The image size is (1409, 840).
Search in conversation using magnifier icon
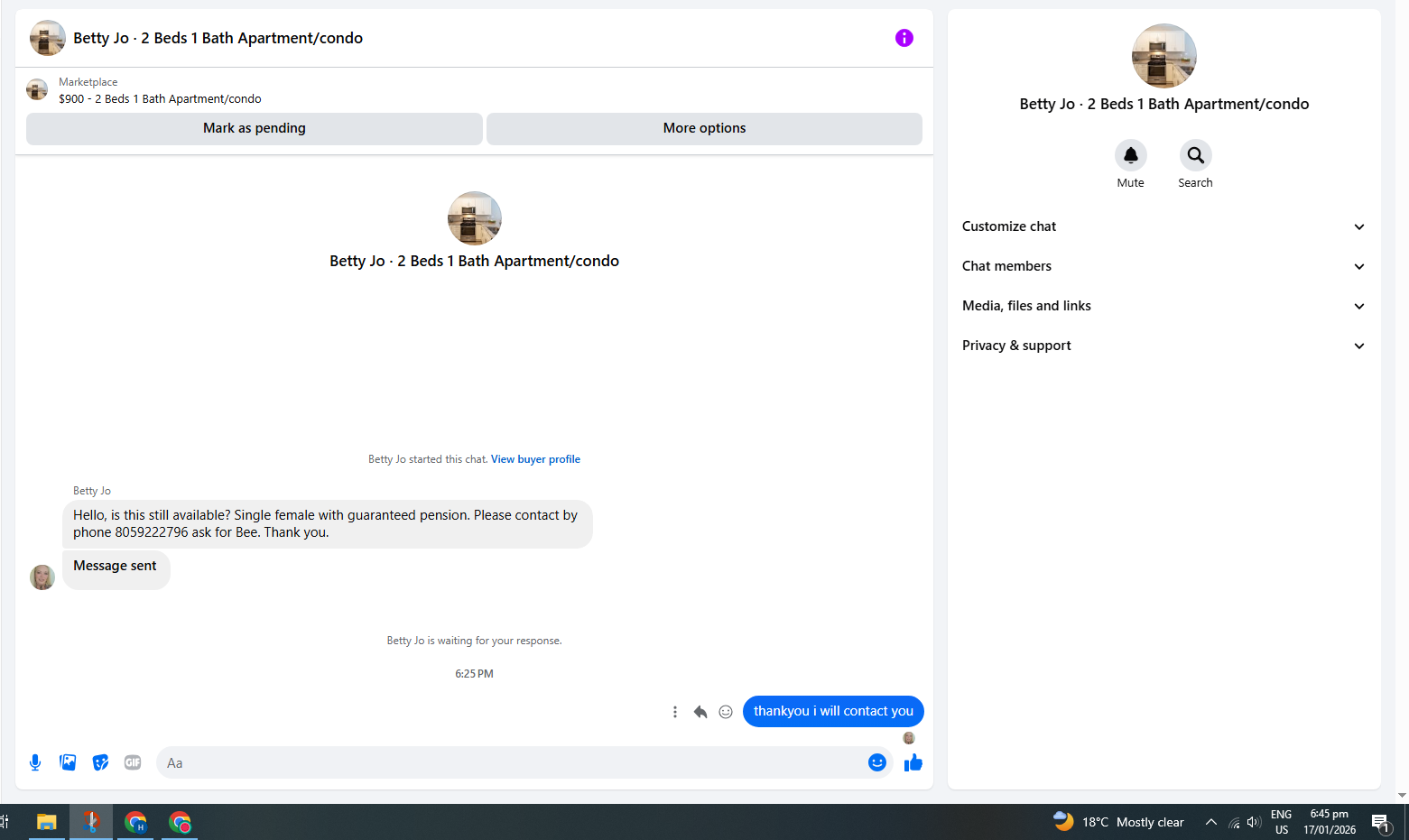pos(1196,155)
